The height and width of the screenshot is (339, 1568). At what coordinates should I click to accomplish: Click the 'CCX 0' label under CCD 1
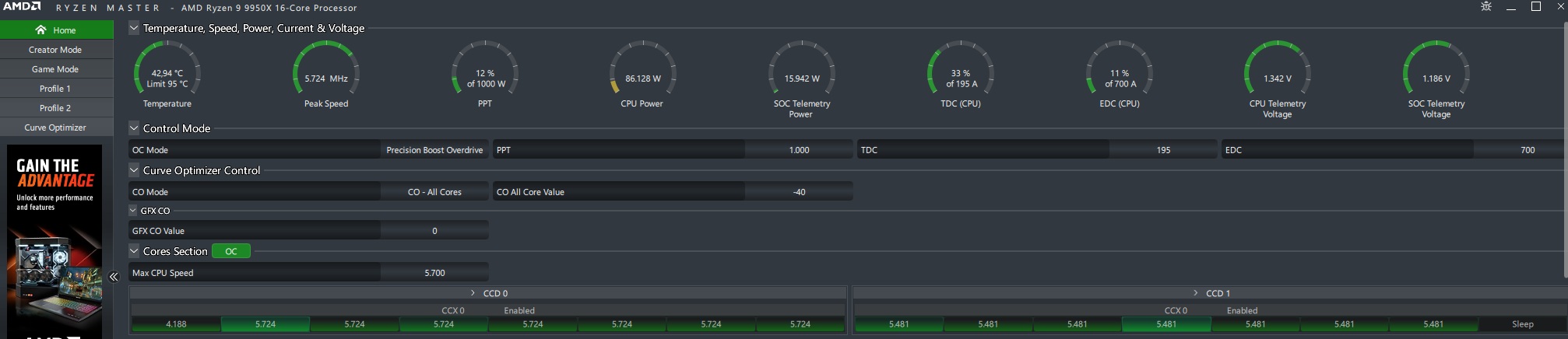coord(1176,310)
